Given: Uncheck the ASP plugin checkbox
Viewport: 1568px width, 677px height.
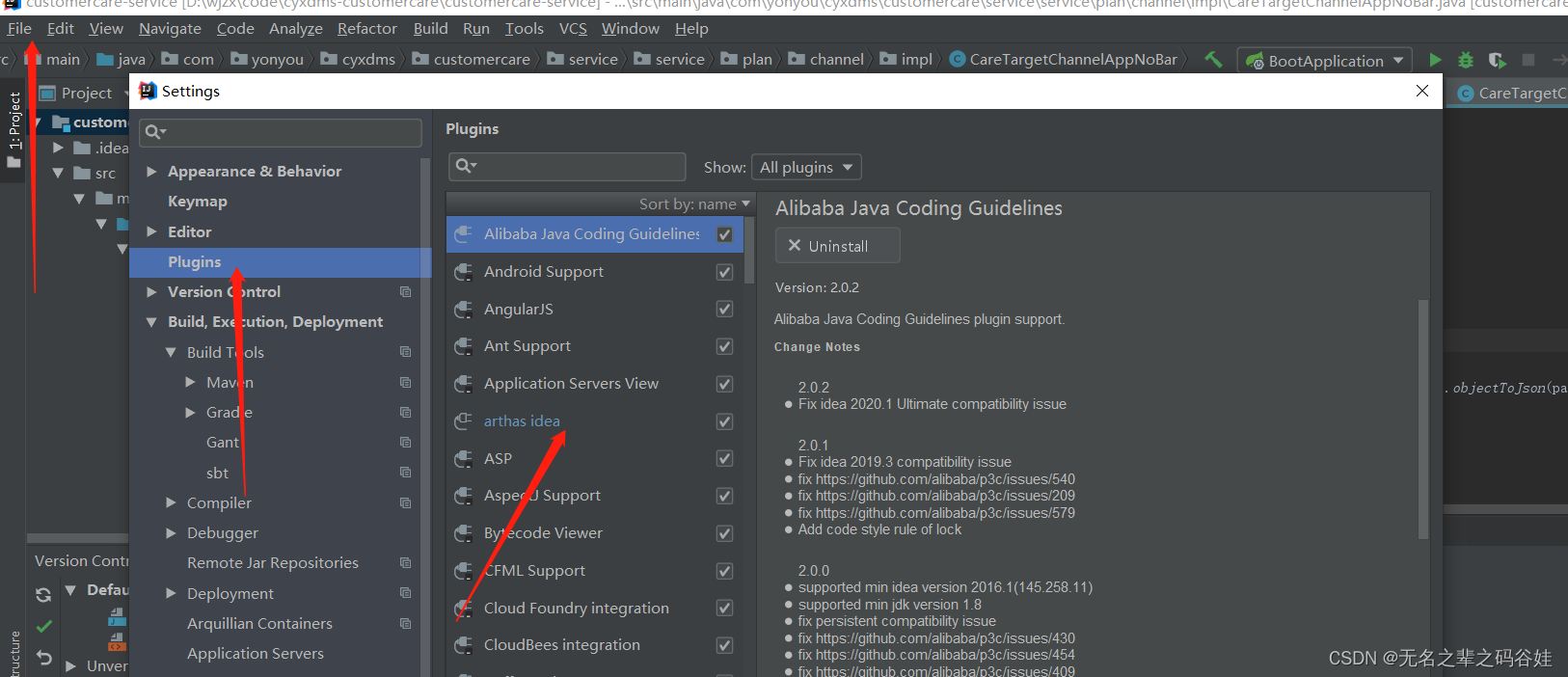Looking at the screenshot, I should pyautogui.click(x=724, y=459).
